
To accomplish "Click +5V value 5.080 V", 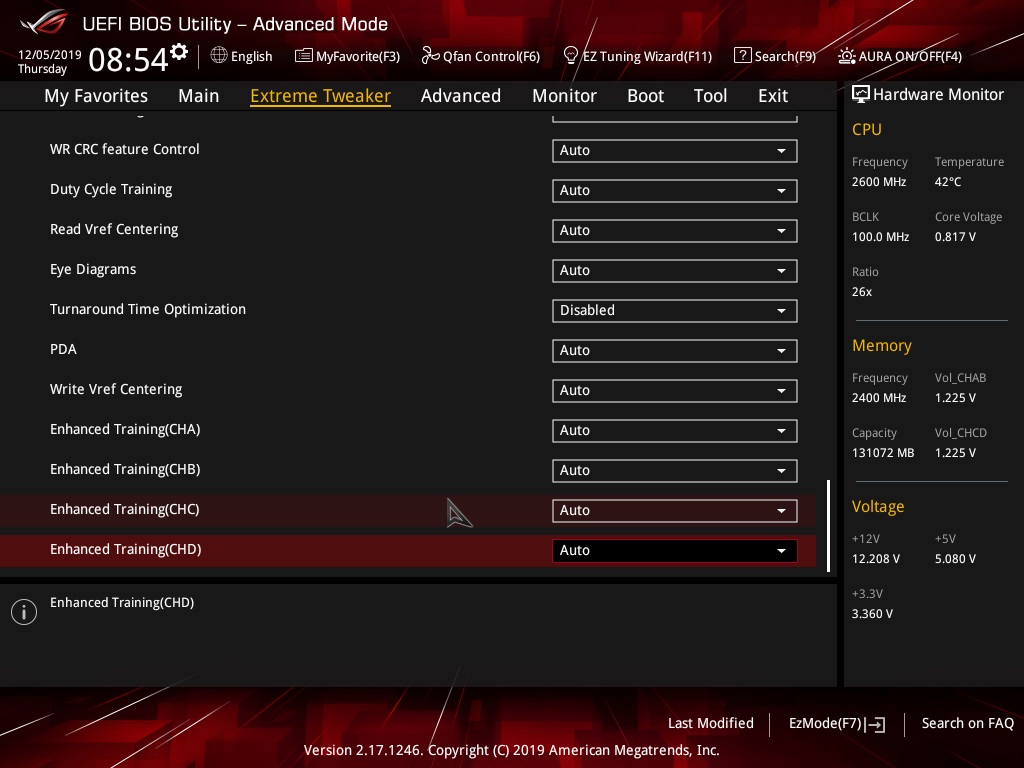I will click(x=955, y=559).
